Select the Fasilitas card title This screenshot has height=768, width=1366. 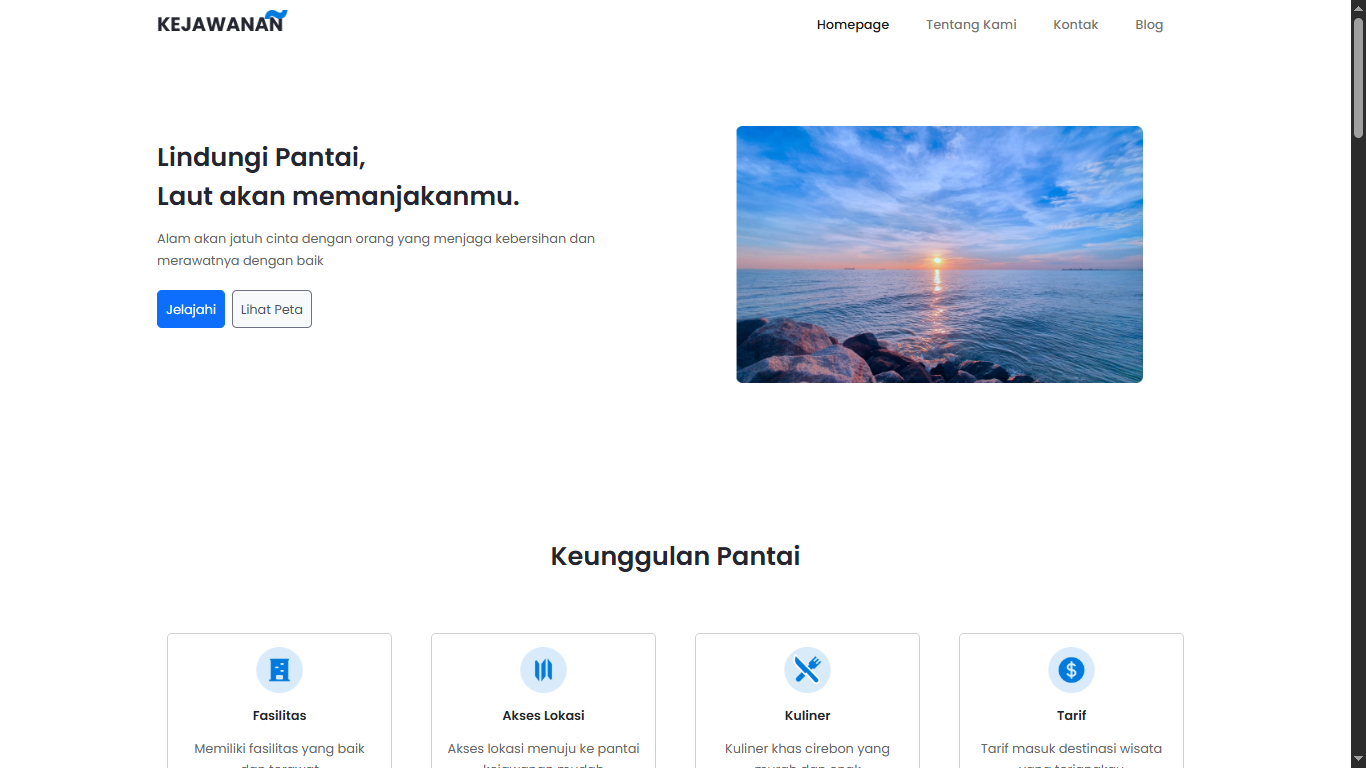(279, 716)
